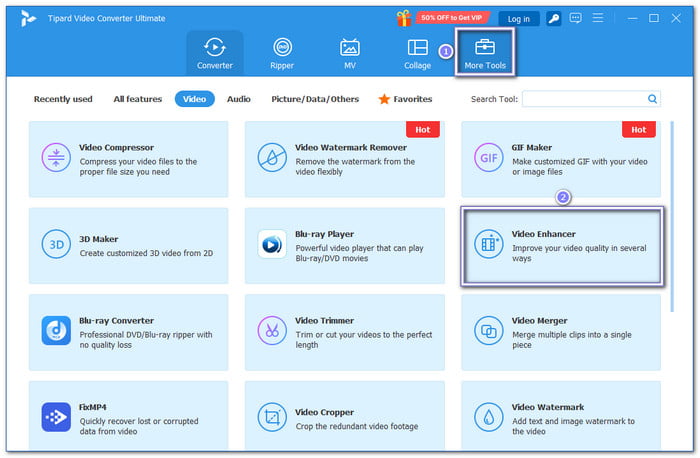Click 'Crop the redundant video footage' text
This screenshot has height=458, width=700.
(357, 426)
